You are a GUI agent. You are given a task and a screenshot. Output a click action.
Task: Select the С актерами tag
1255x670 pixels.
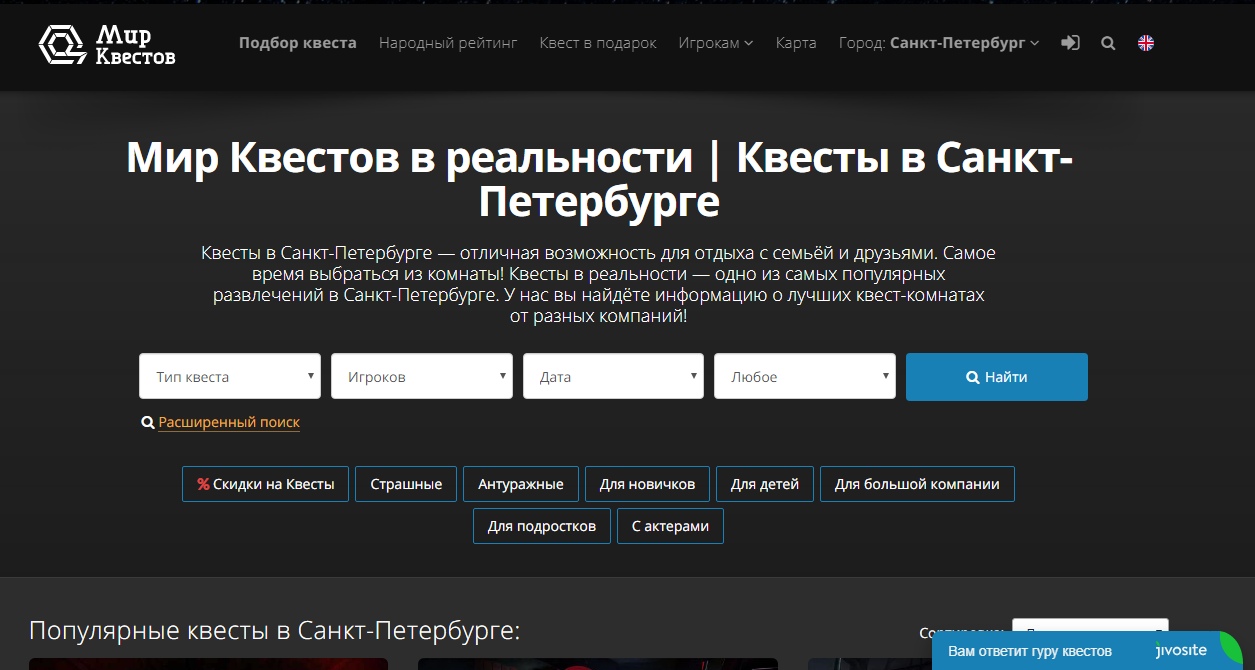click(670, 526)
